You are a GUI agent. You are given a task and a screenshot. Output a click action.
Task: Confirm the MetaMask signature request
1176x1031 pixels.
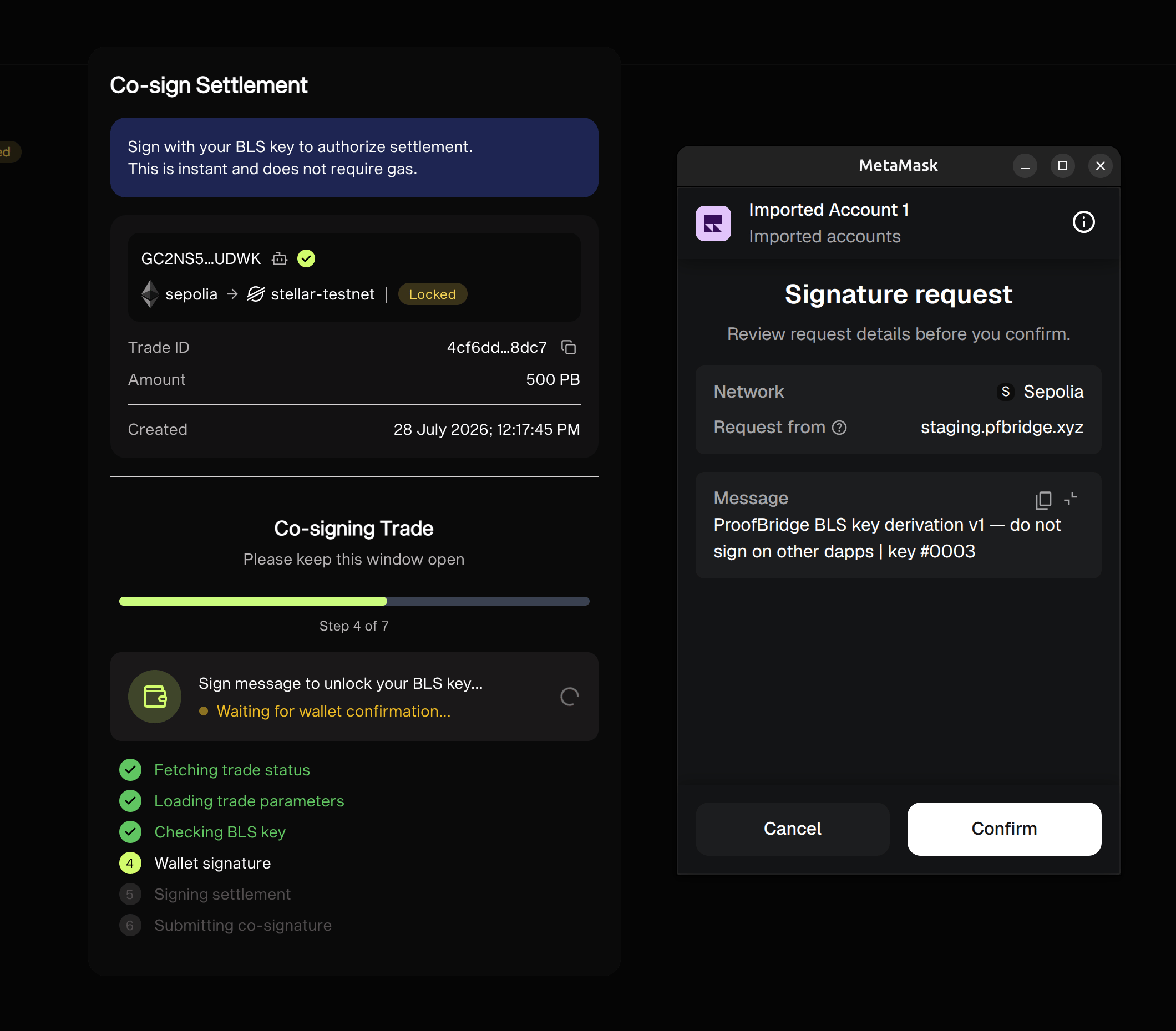1004,829
